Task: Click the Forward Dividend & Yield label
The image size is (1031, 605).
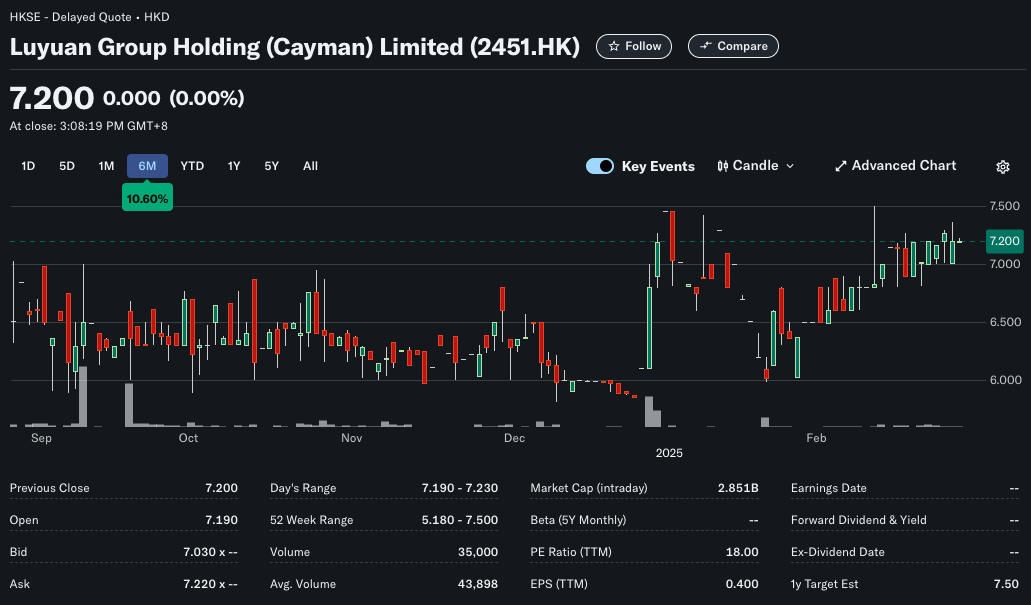Action: point(859,520)
